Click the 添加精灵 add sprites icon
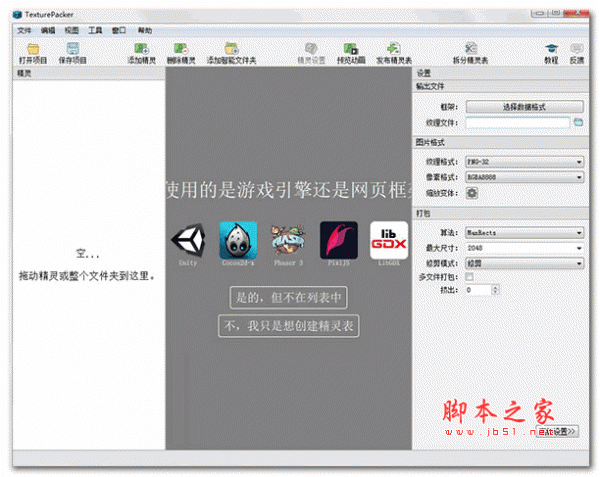 pos(142,53)
